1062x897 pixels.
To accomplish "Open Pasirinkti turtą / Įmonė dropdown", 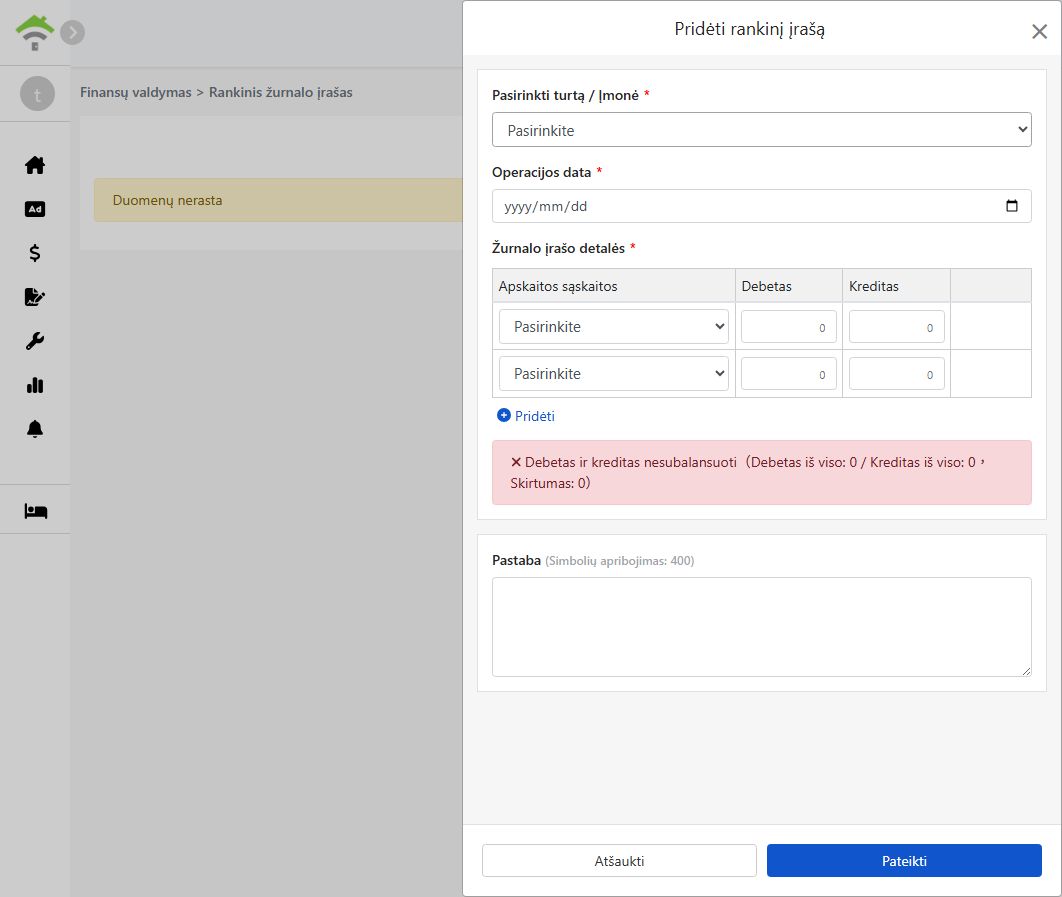I will point(761,130).
